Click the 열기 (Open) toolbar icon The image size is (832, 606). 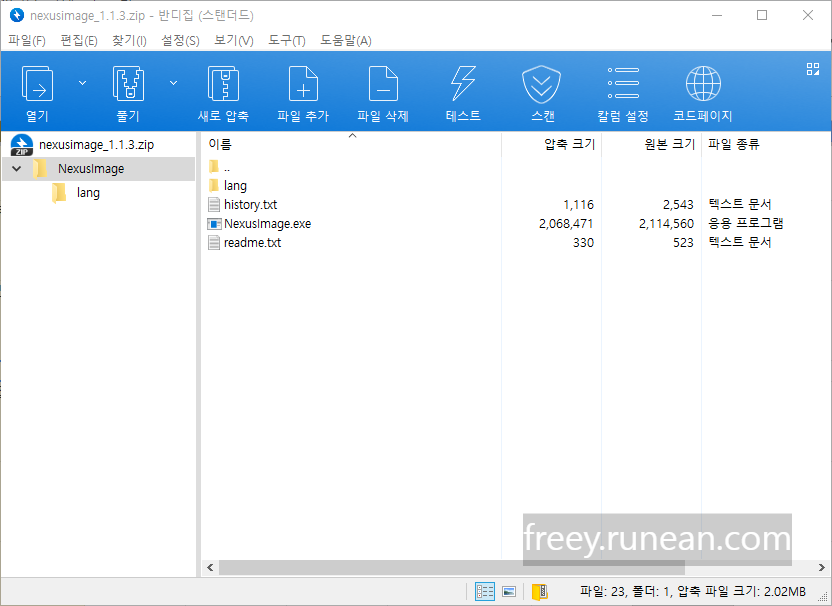click(37, 84)
